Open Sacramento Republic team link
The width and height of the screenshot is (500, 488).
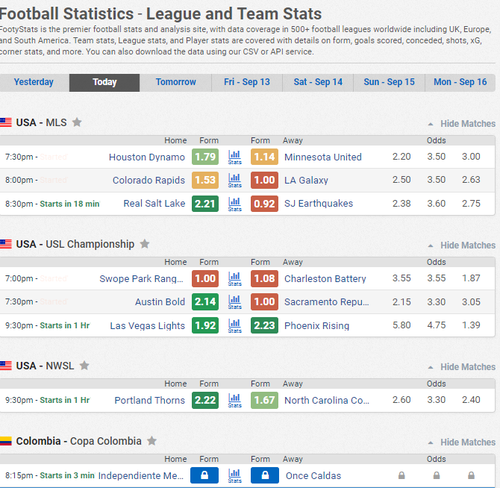click(x=326, y=302)
